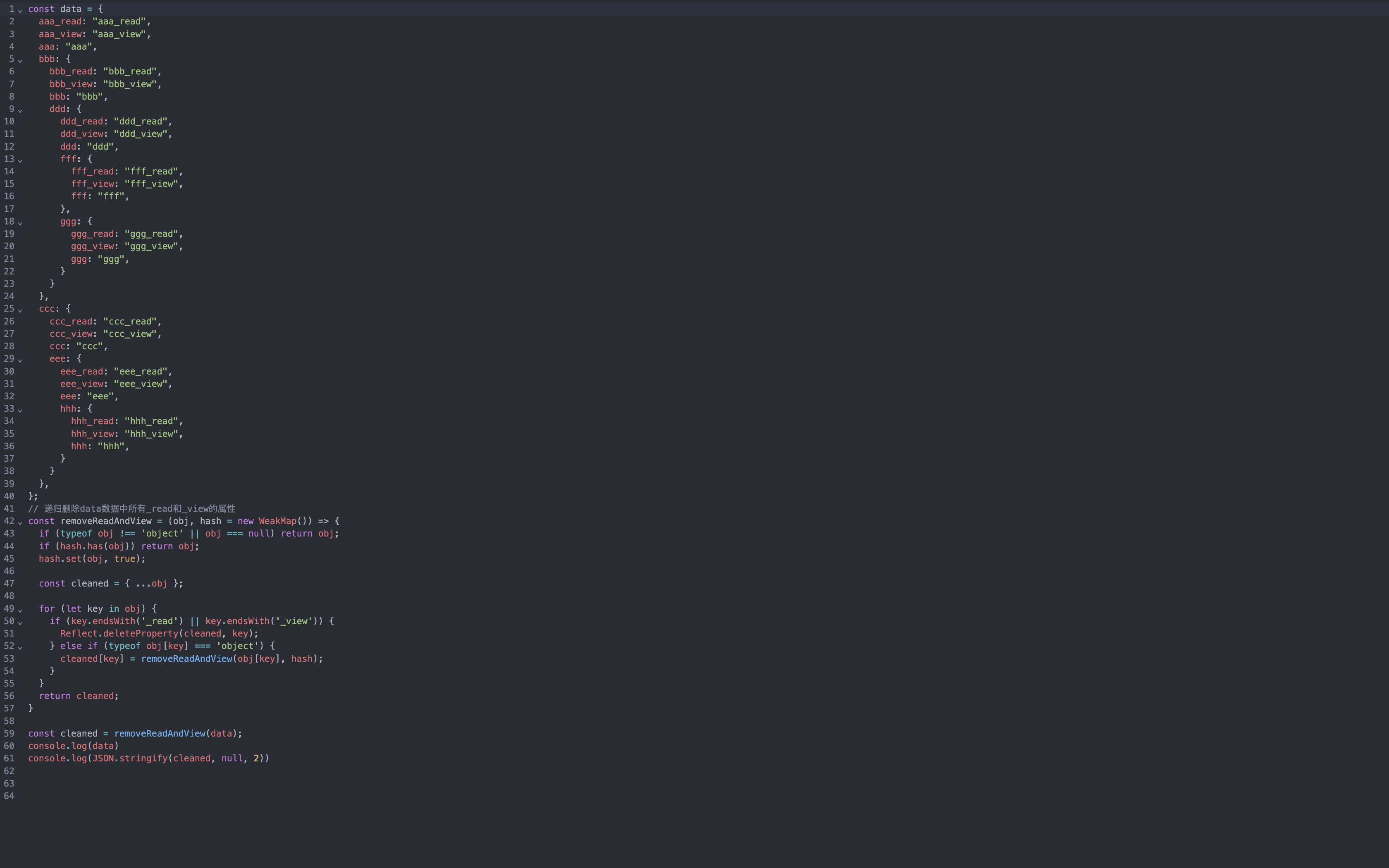This screenshot has width=1389, height=868.
Task: Fold the 'ccc' object at line 25
Action: click(x=20, y=310)
